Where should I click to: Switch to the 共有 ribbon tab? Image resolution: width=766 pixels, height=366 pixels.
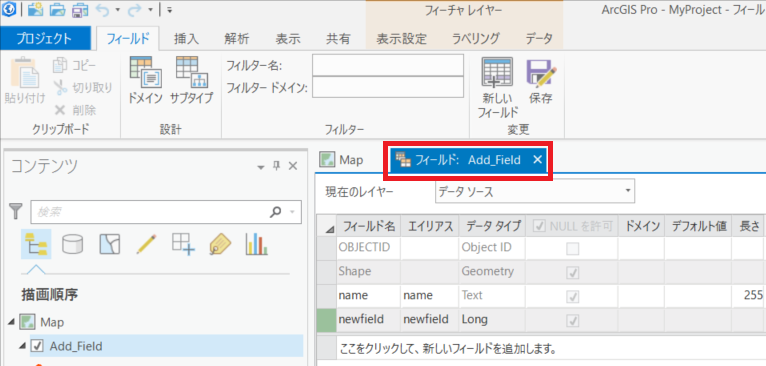338,39
